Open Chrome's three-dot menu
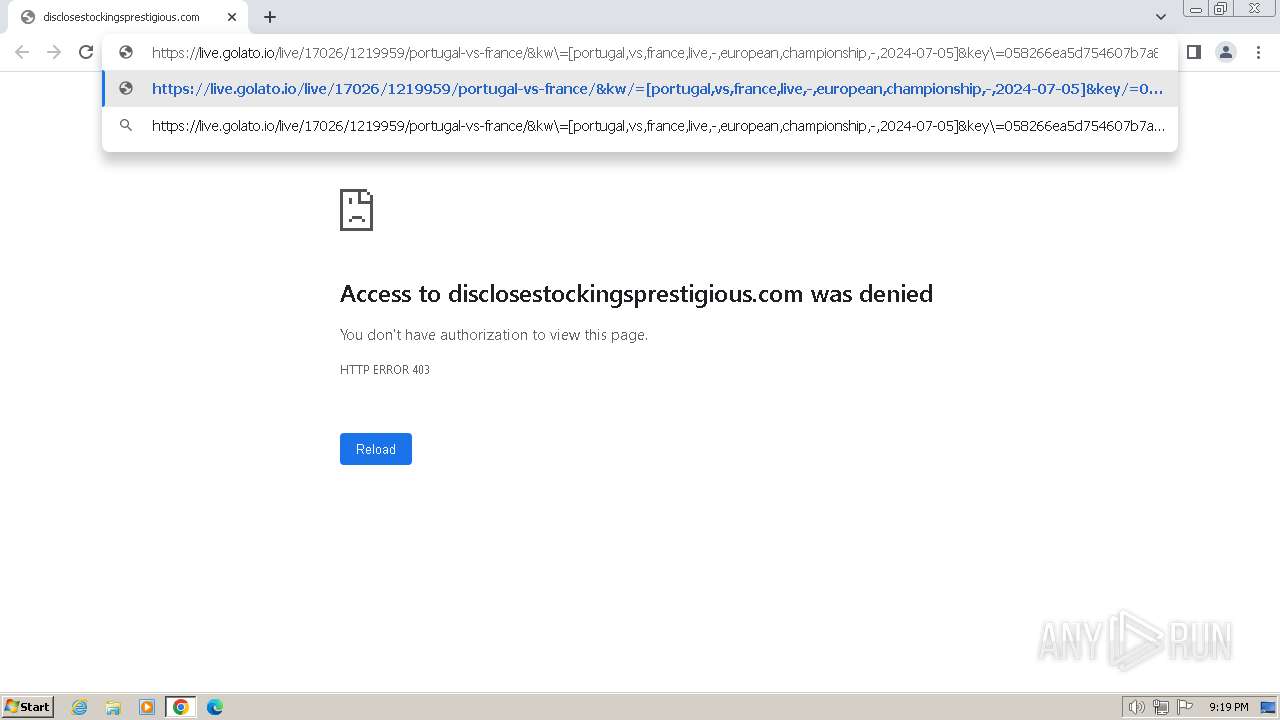Screen dimensions: 1280x720 pyautogui.click(x=1258, y=52)
